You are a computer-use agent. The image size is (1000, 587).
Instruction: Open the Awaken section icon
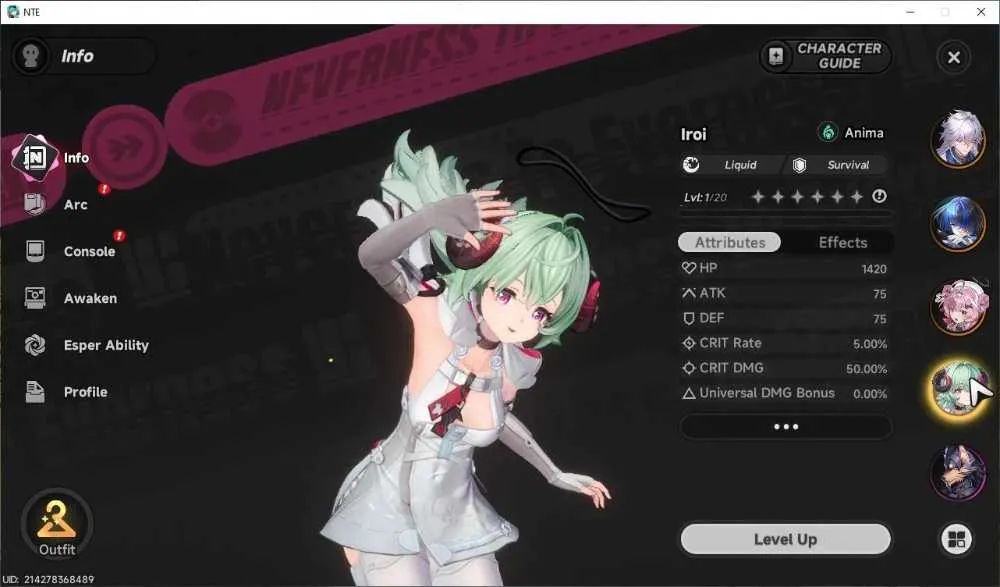(34, 298)
